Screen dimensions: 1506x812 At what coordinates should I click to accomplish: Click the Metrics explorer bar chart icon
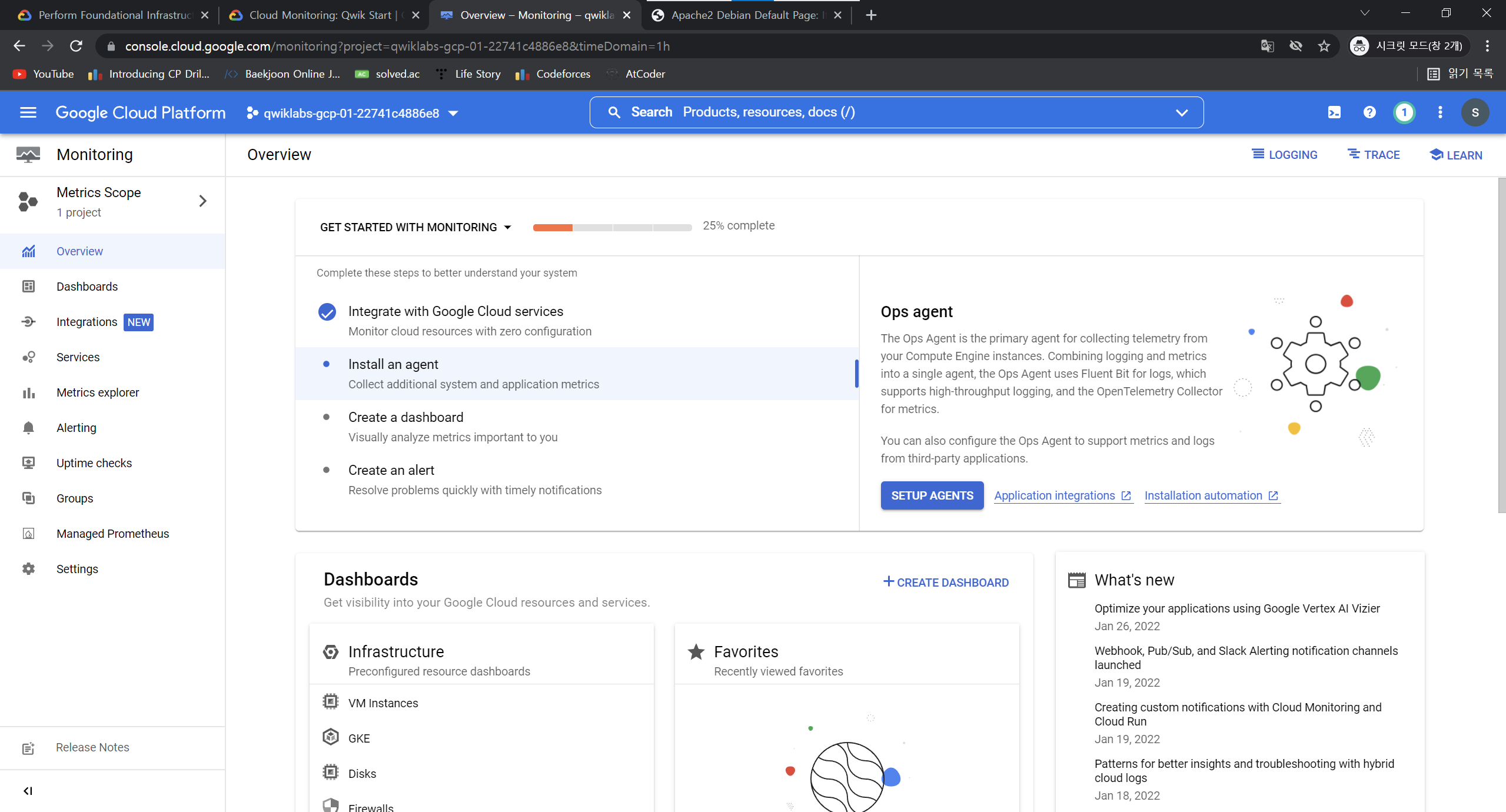[x=28, y=392]
